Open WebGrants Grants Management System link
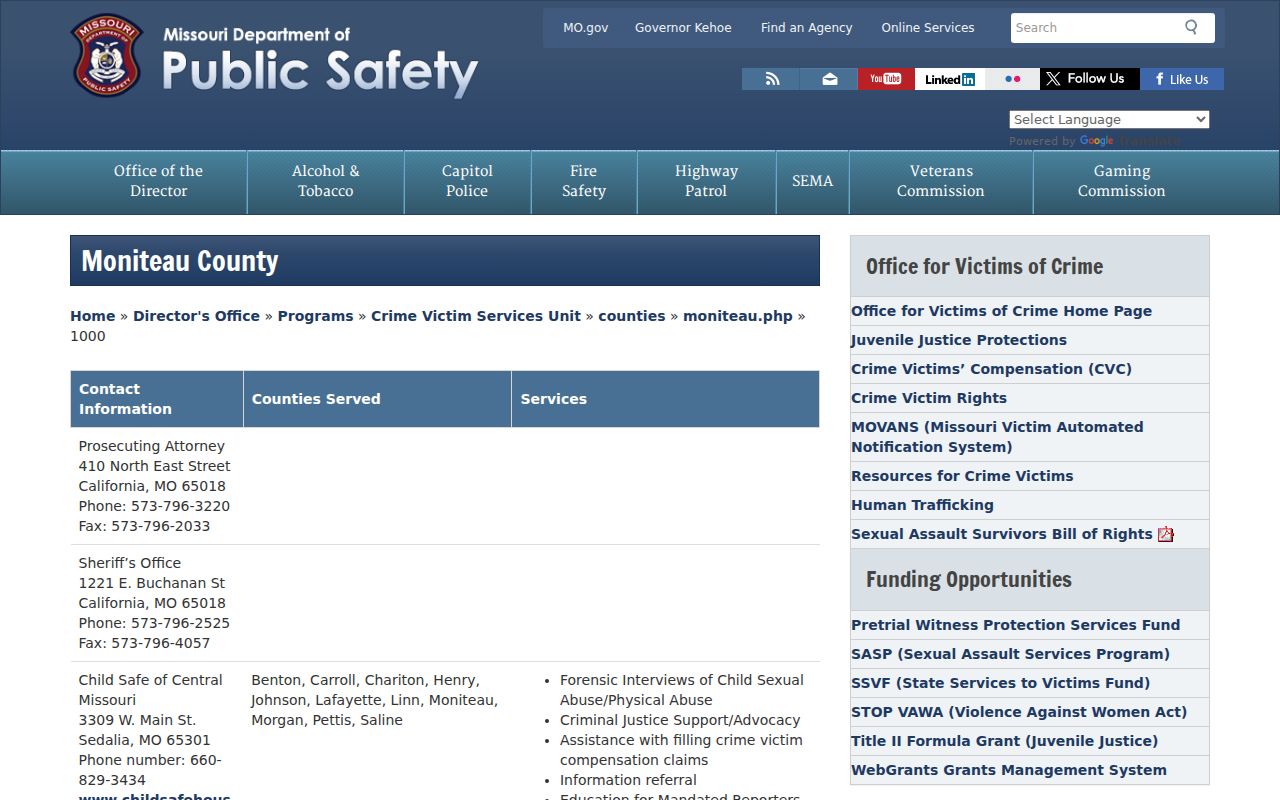Screen dimensions: 1280x800 coord(1009,770)
